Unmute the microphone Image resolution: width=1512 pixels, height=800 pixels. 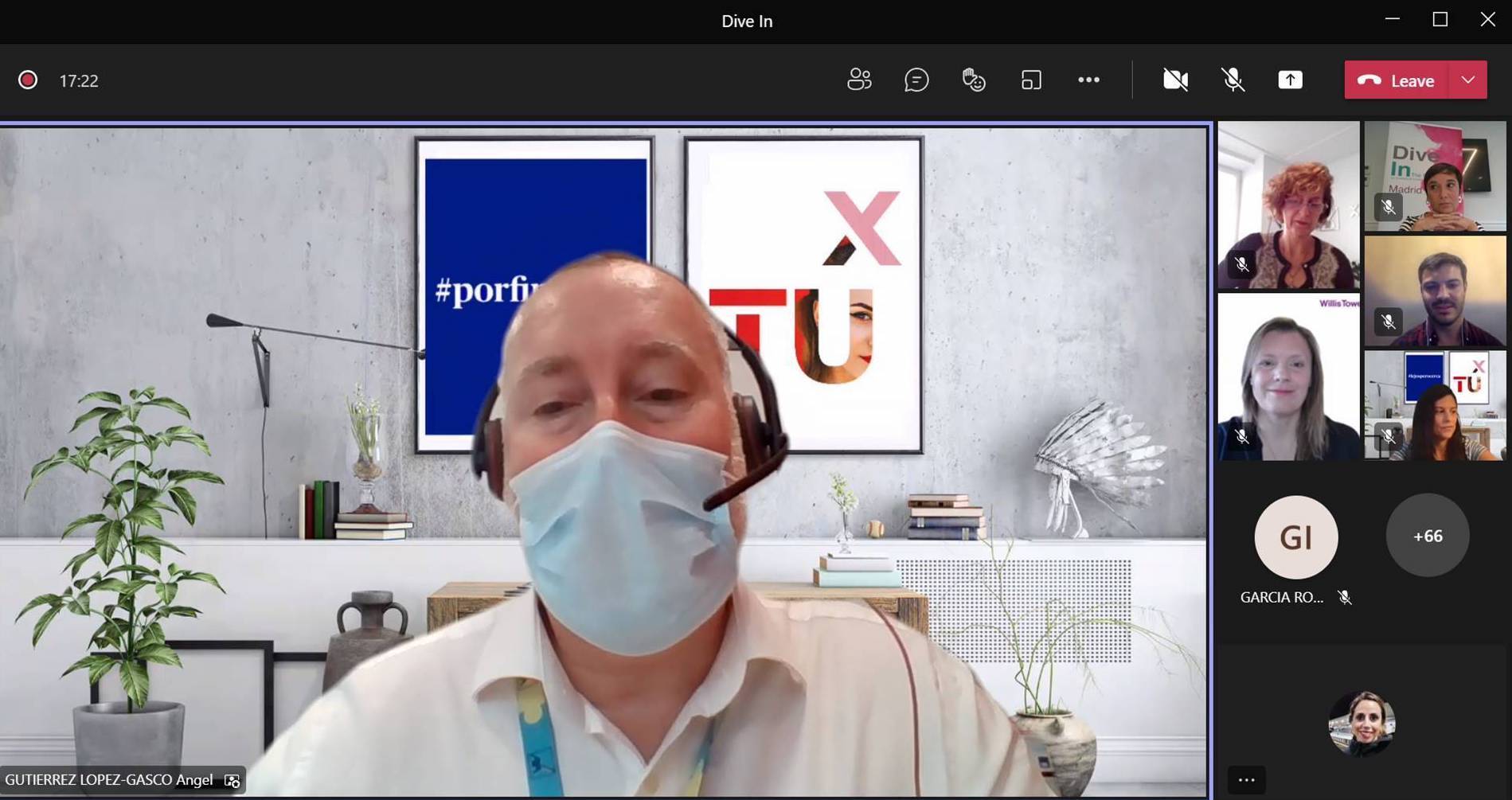pos(1233,80)
